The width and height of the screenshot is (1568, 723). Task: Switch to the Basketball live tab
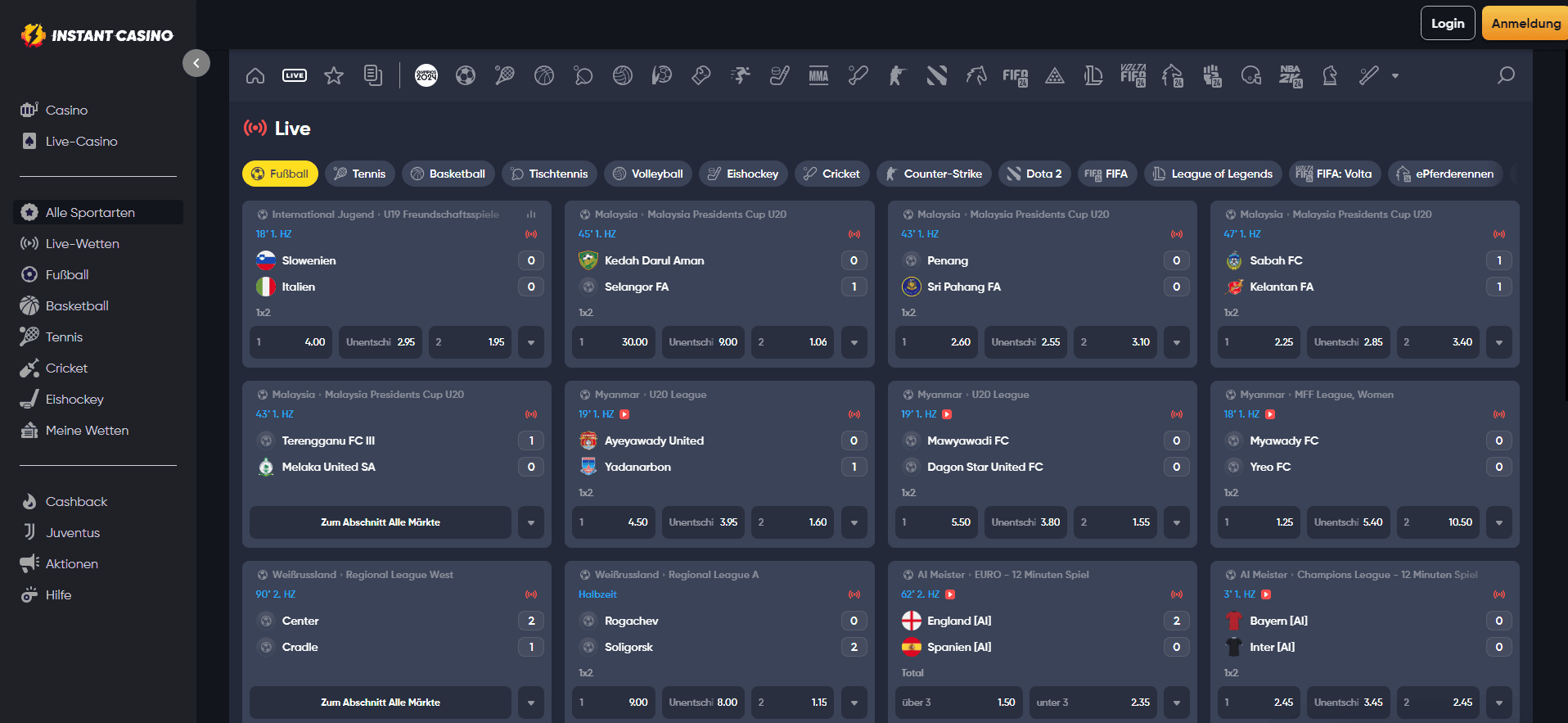coord(448,174)
